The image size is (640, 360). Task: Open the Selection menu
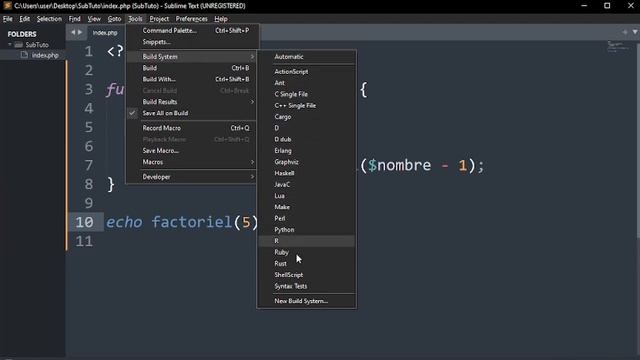(x=49, y=19)
